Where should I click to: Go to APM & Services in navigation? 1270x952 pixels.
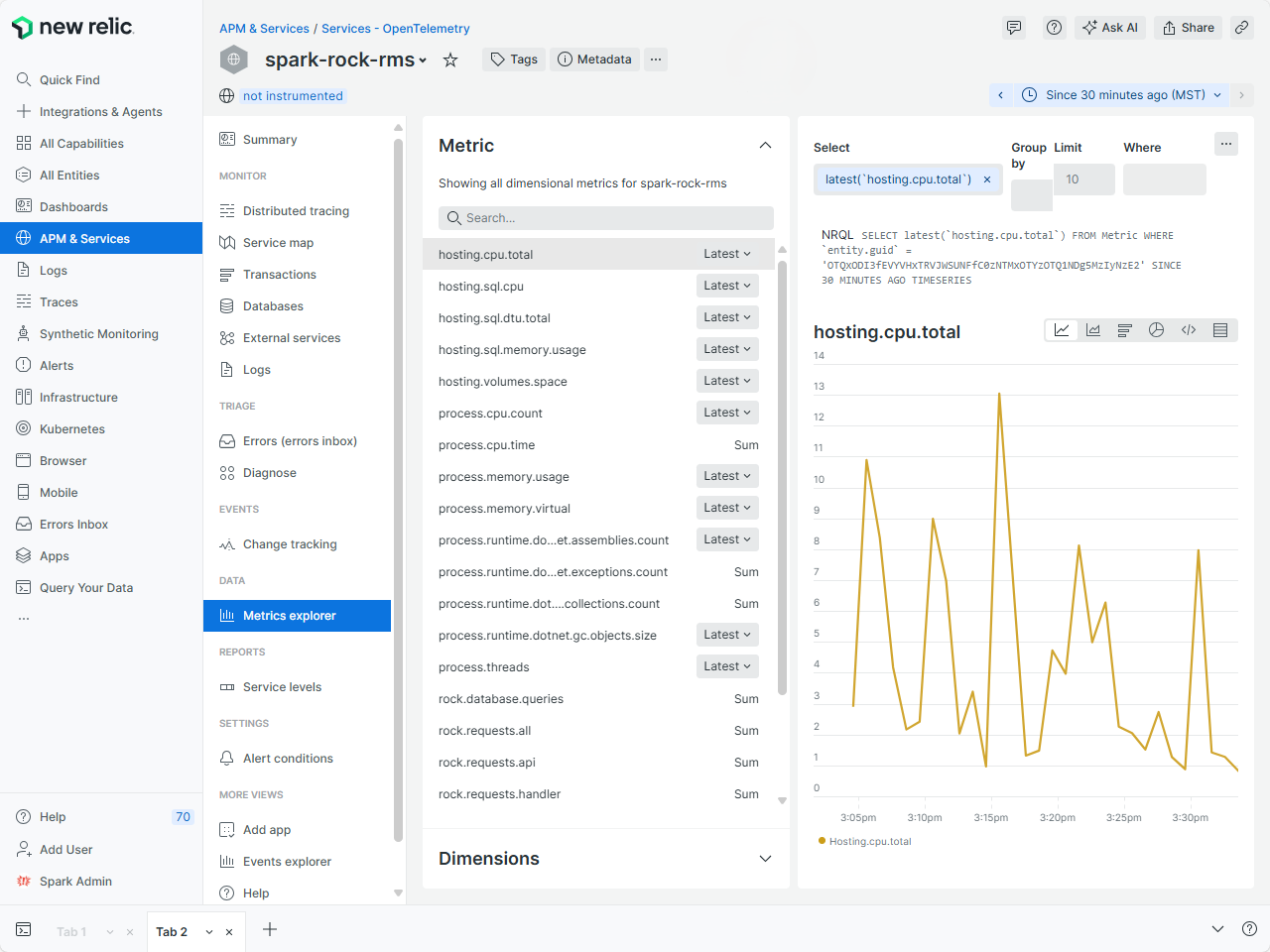(x=101, y=238)
